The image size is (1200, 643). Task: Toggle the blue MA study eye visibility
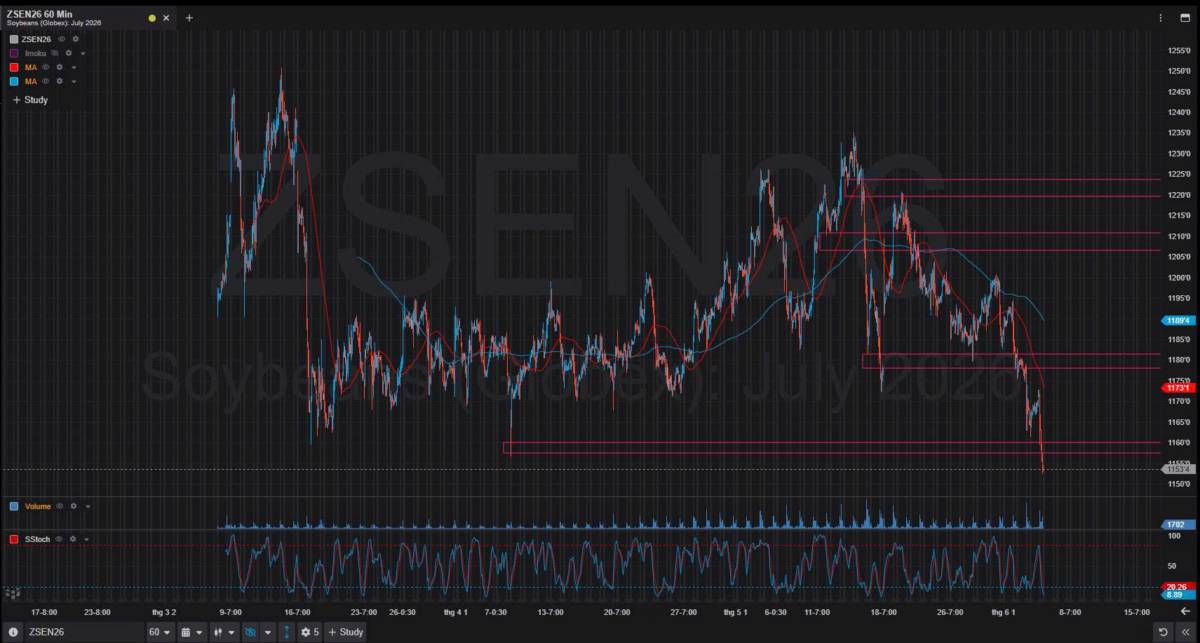click(46, 81)
